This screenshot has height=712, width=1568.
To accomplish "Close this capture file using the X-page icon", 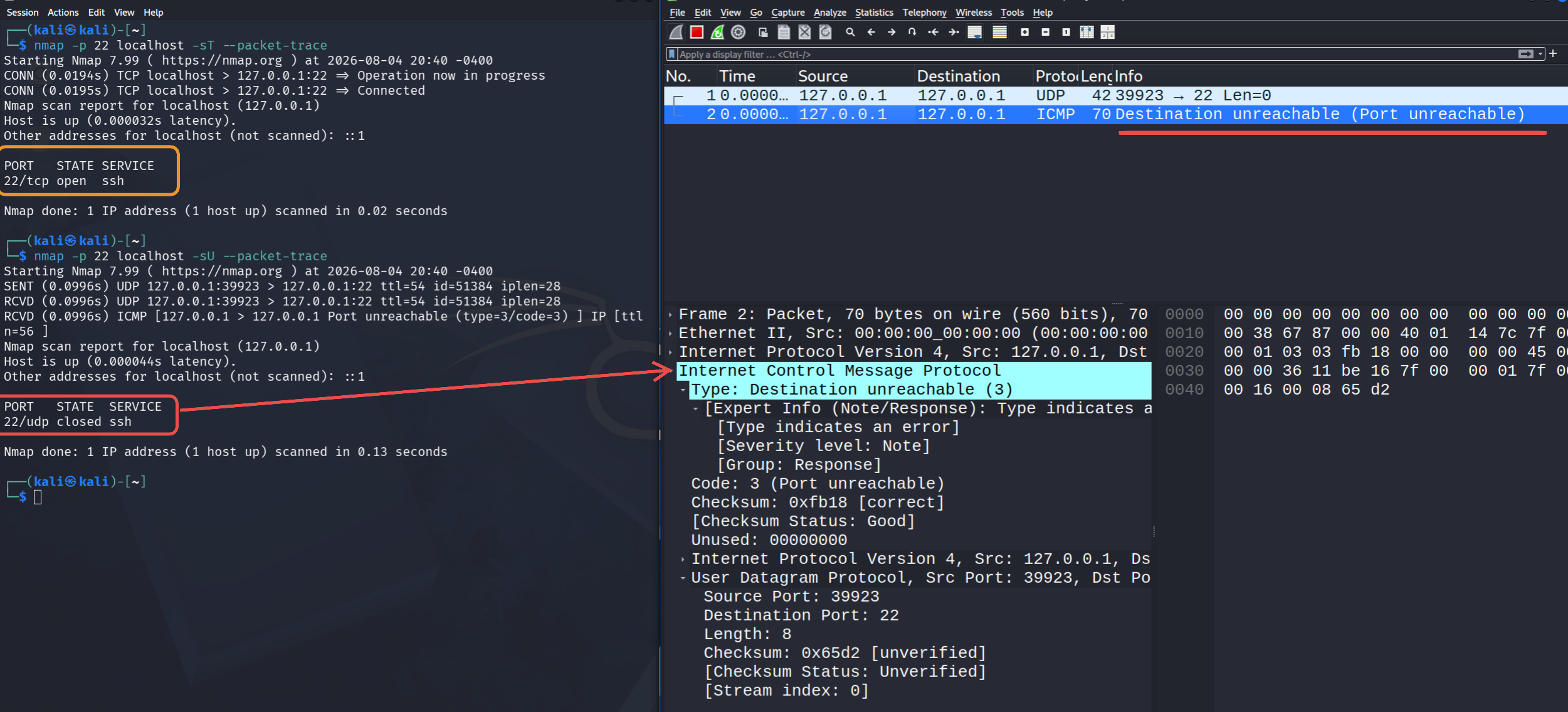I will (805, 32).
